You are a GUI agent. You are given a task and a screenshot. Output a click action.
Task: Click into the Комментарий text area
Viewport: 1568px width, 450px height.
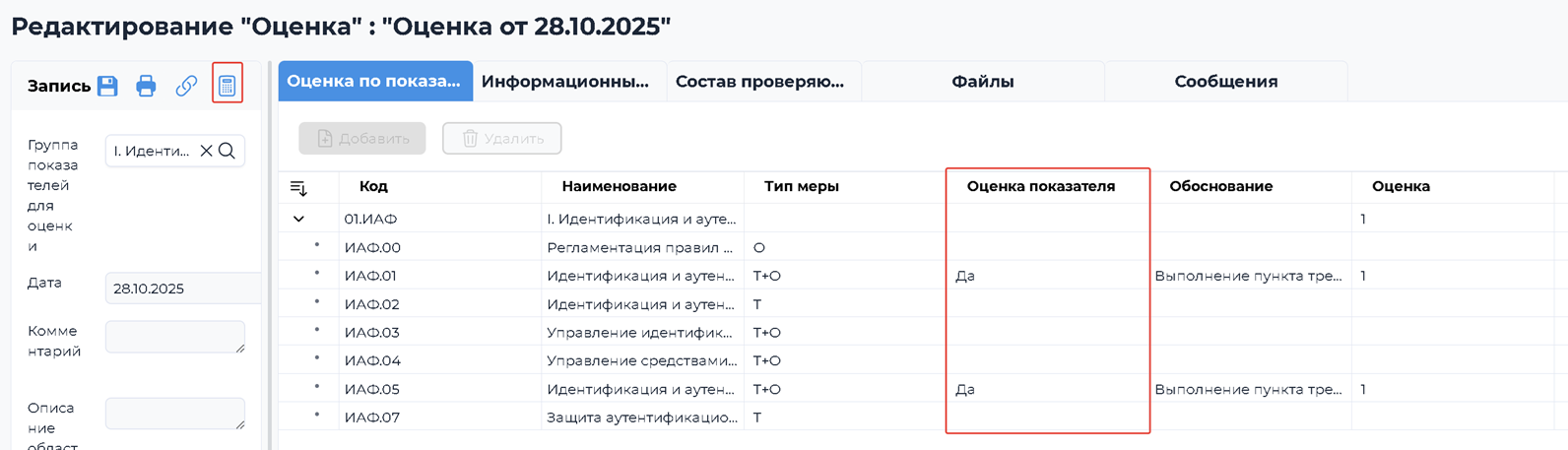tap(174, 336)
